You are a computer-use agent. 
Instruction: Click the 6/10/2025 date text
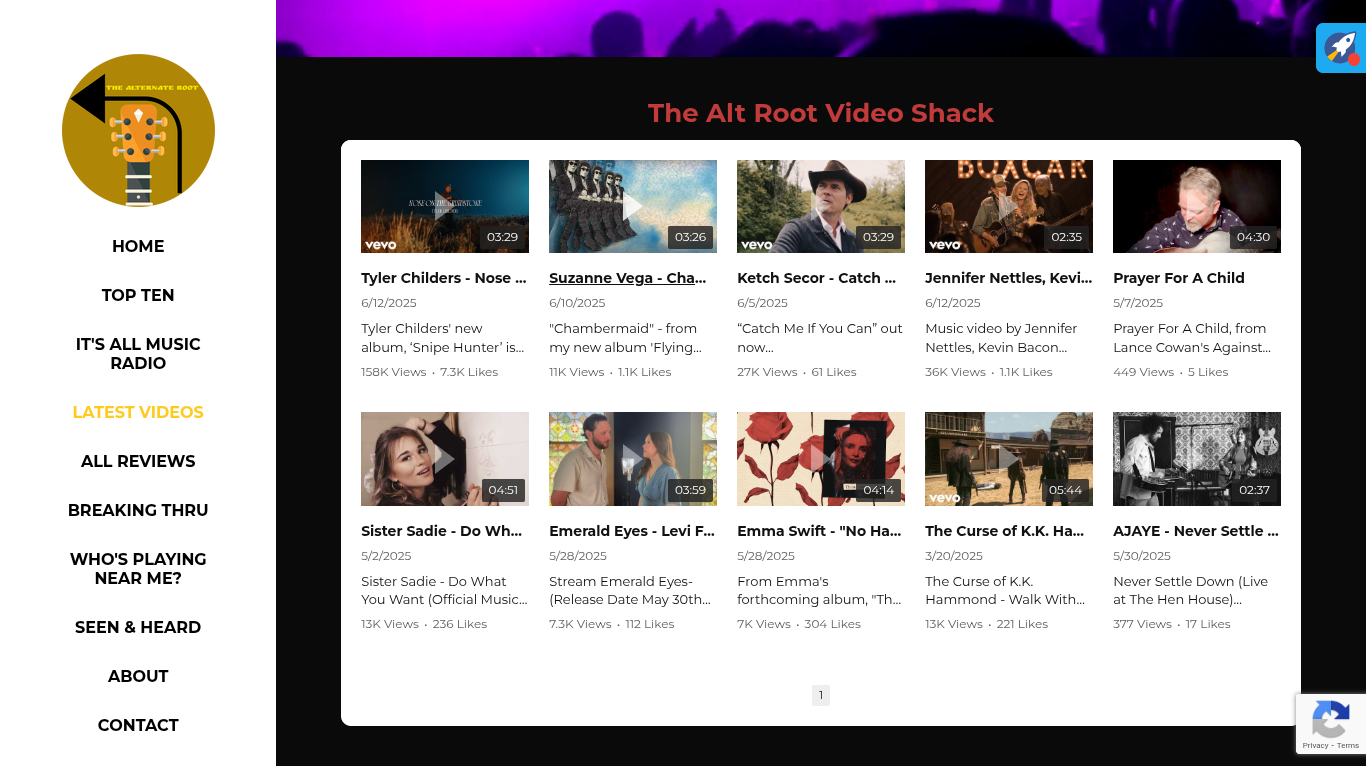click(577, 303)
